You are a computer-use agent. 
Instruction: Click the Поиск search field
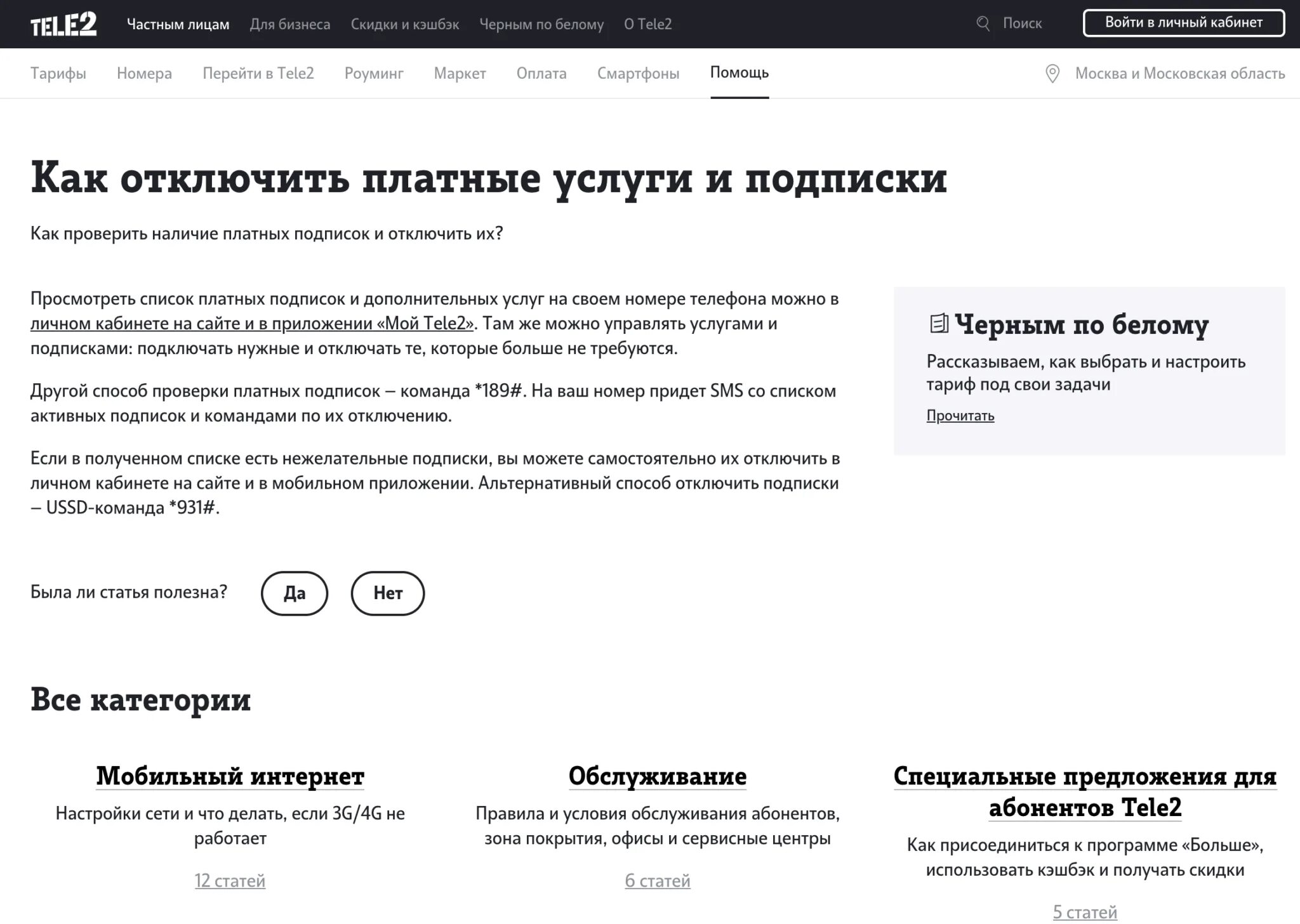click(1022, 24)
